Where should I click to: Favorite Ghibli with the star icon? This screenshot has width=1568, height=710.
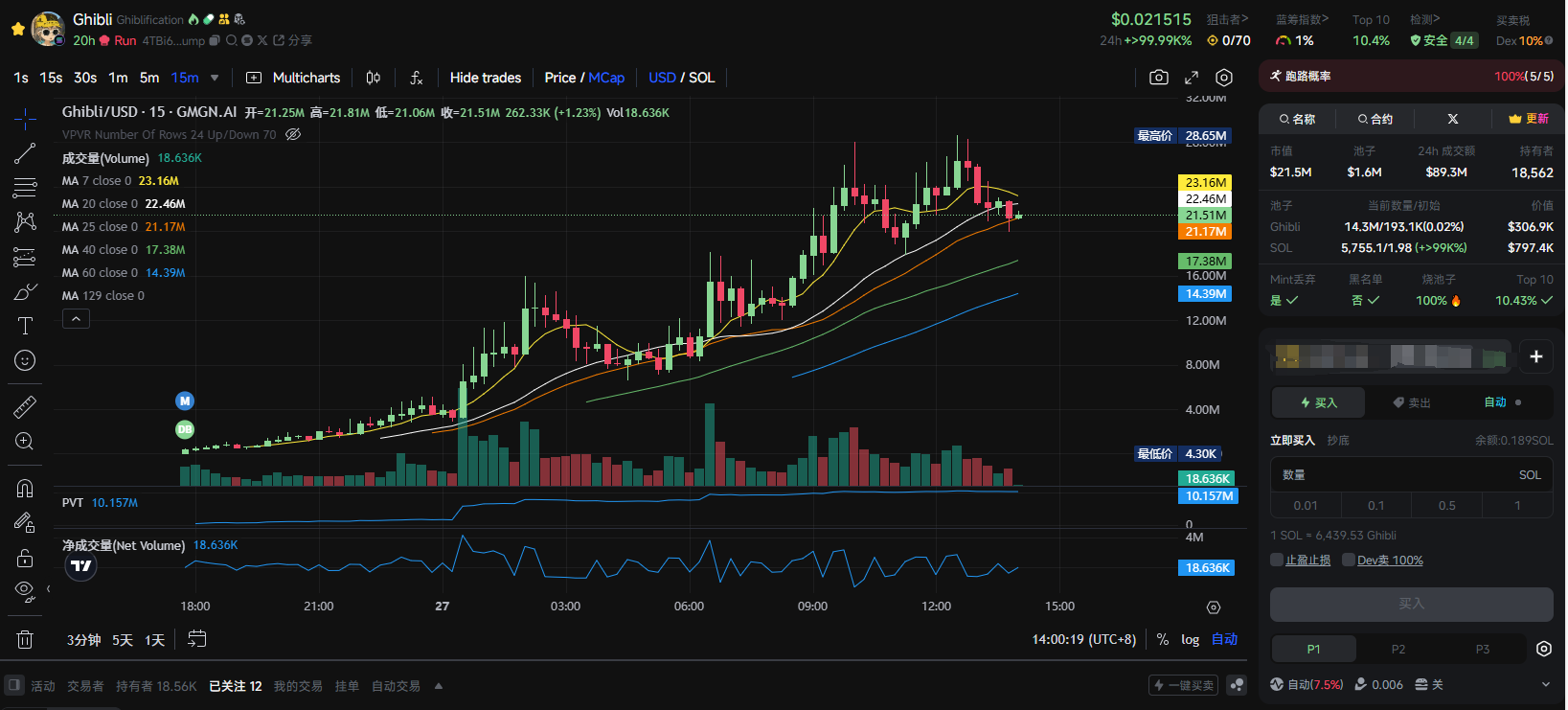pyautogui.click(x=17, y=30)
